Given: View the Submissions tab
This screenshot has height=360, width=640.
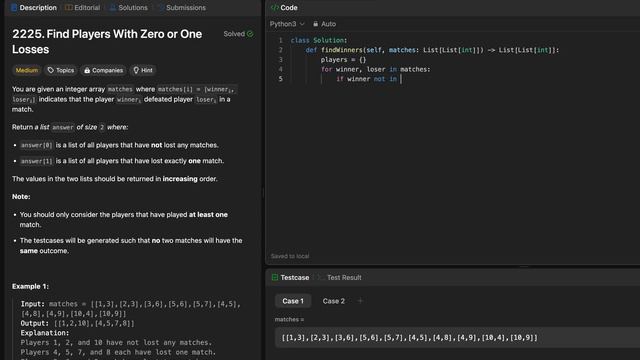Looking at the screenshot, I should [x=182, y=8].
